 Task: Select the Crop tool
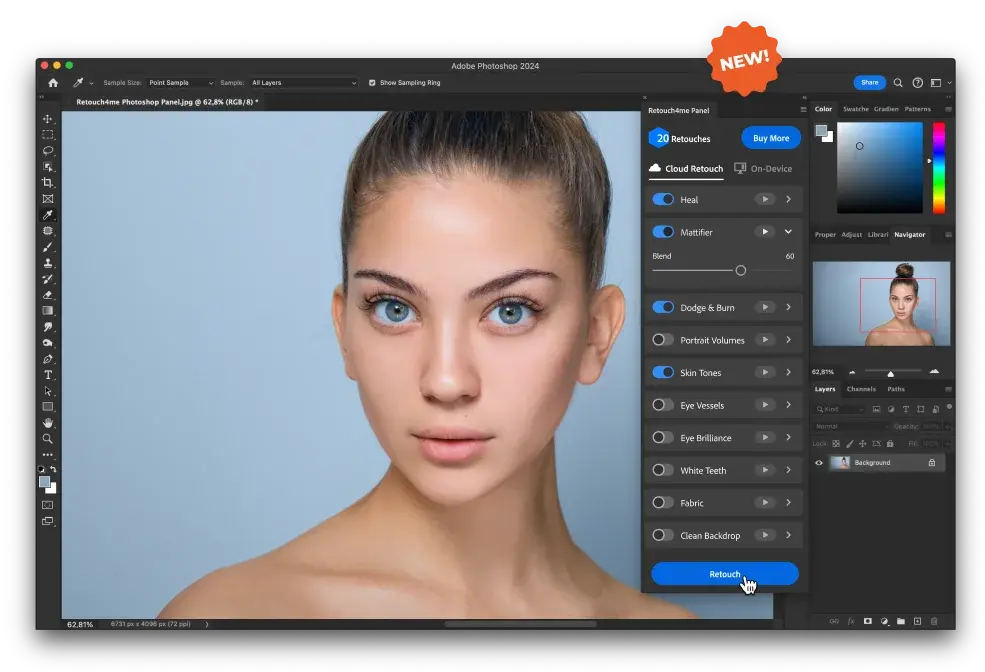(47, 183)
